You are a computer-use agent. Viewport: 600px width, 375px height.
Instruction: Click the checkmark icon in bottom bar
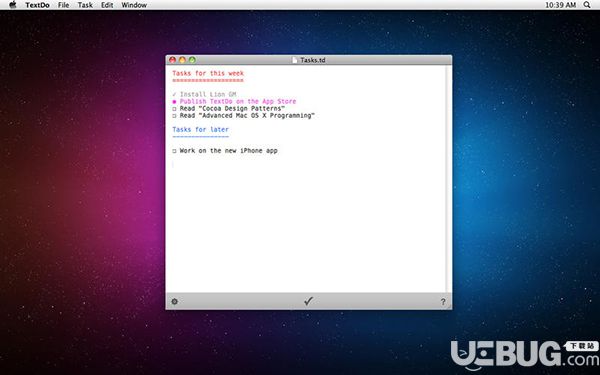[308, 301]
